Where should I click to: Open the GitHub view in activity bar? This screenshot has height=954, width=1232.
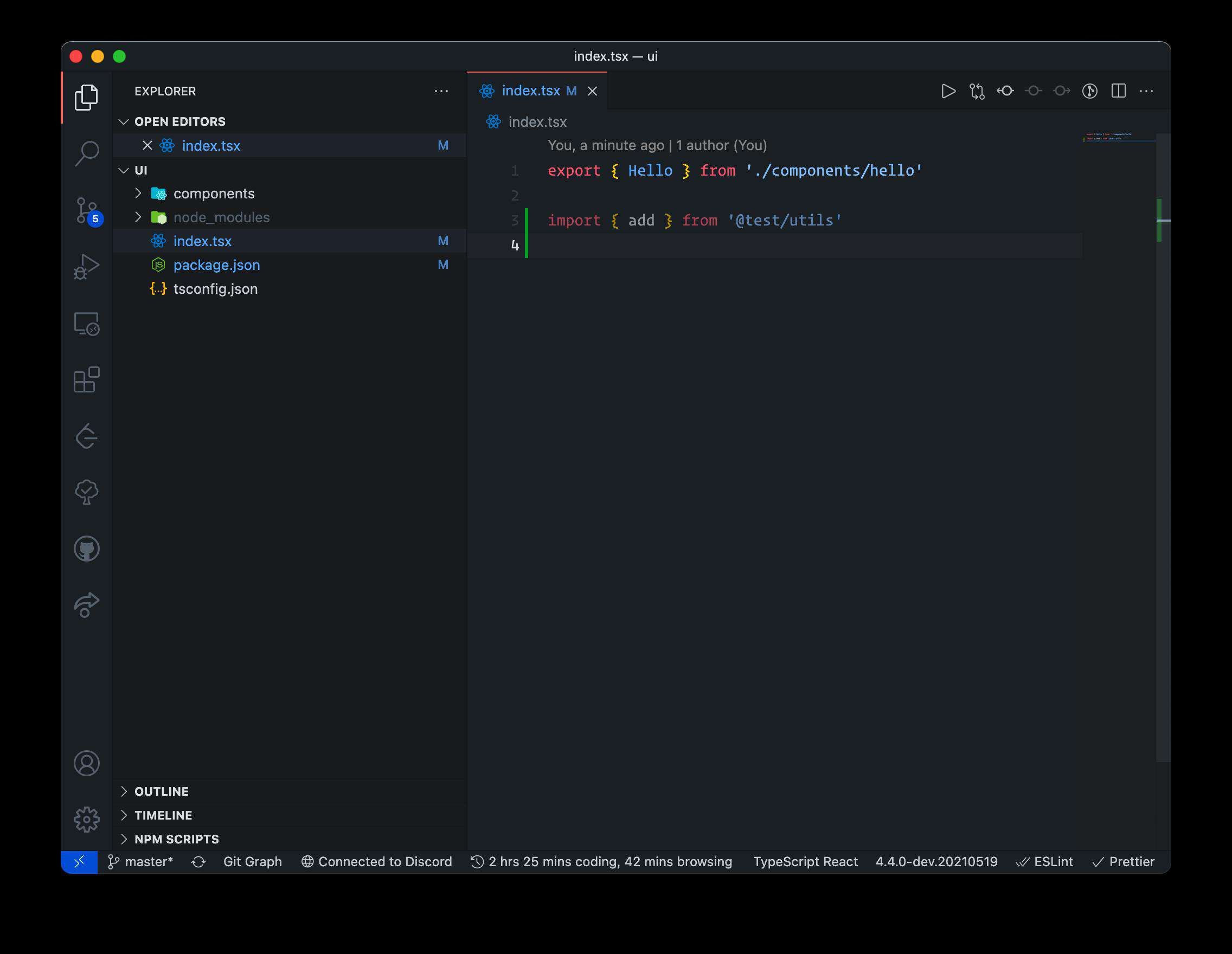(x=86, y=549)
